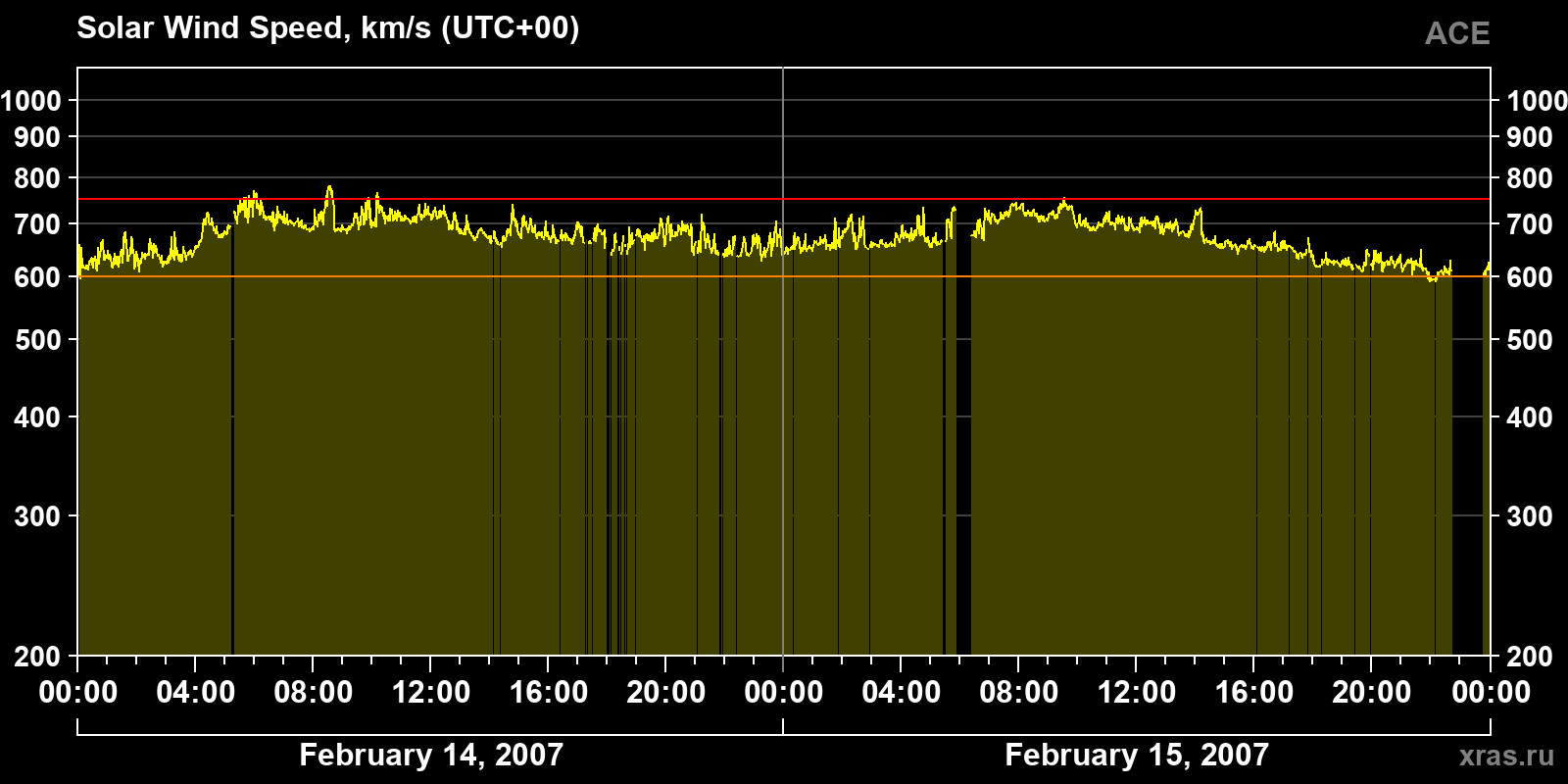Click the right axis 300 value
Viewport: 1568px width, 784px height.
click(x=1530, y=516)
